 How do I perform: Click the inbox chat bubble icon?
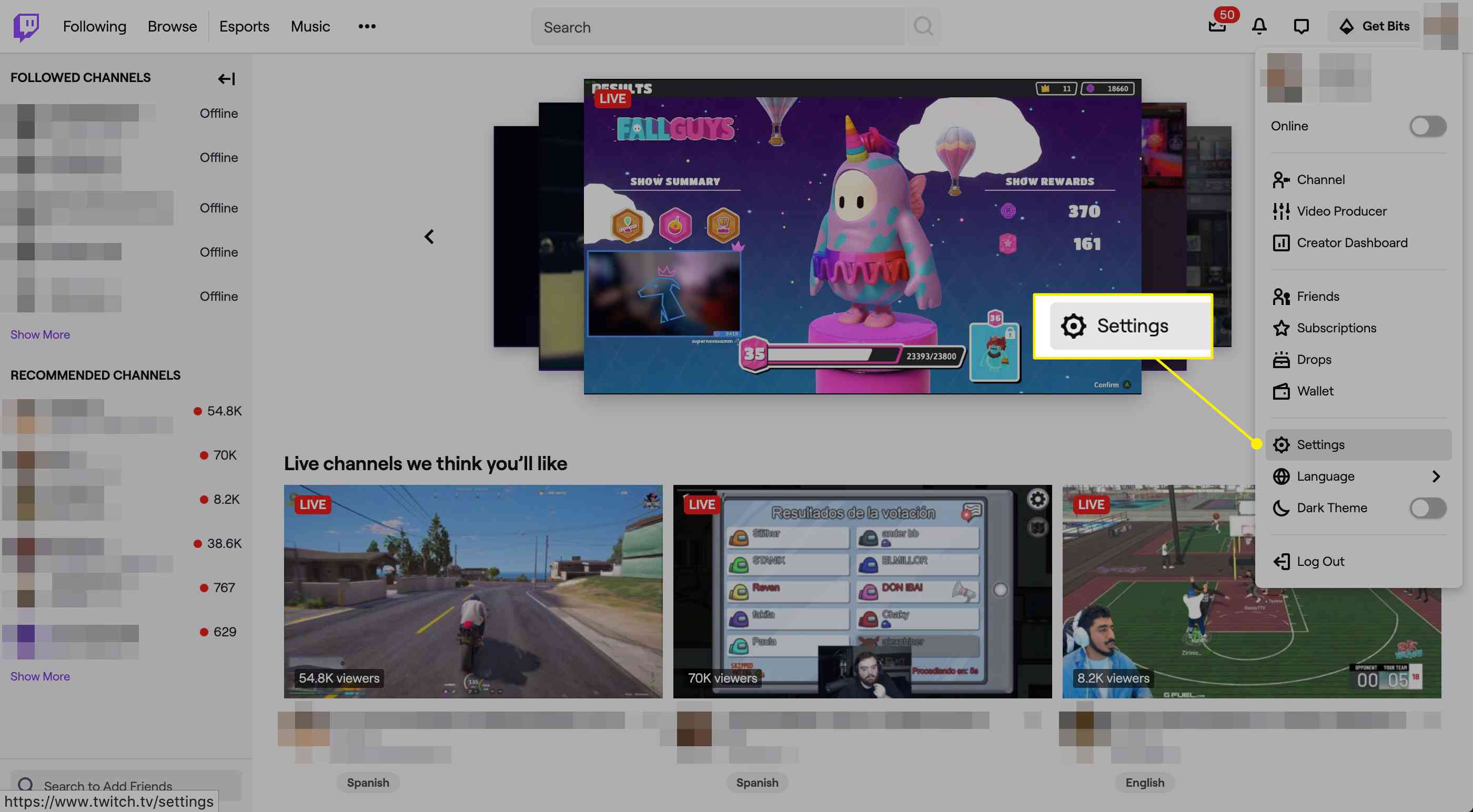pyautogui.click(x=1300, y=26)
